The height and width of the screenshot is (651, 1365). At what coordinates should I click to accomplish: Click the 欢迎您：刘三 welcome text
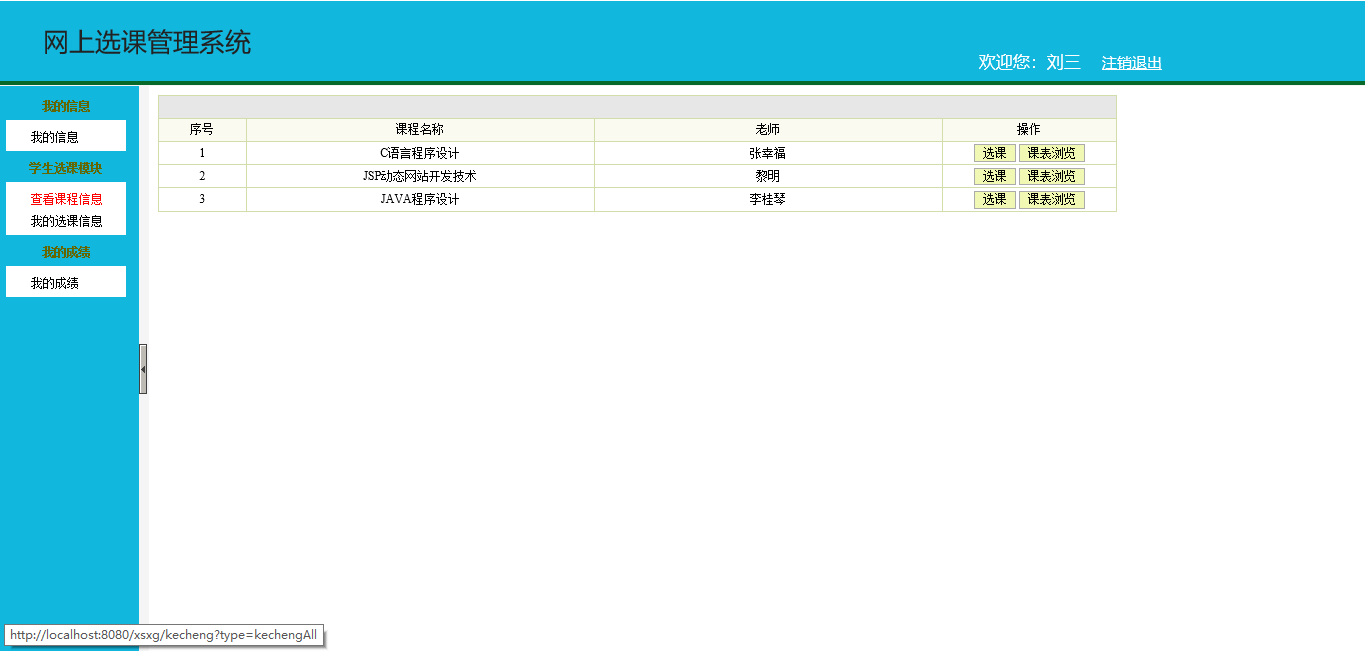[1029, 62]
